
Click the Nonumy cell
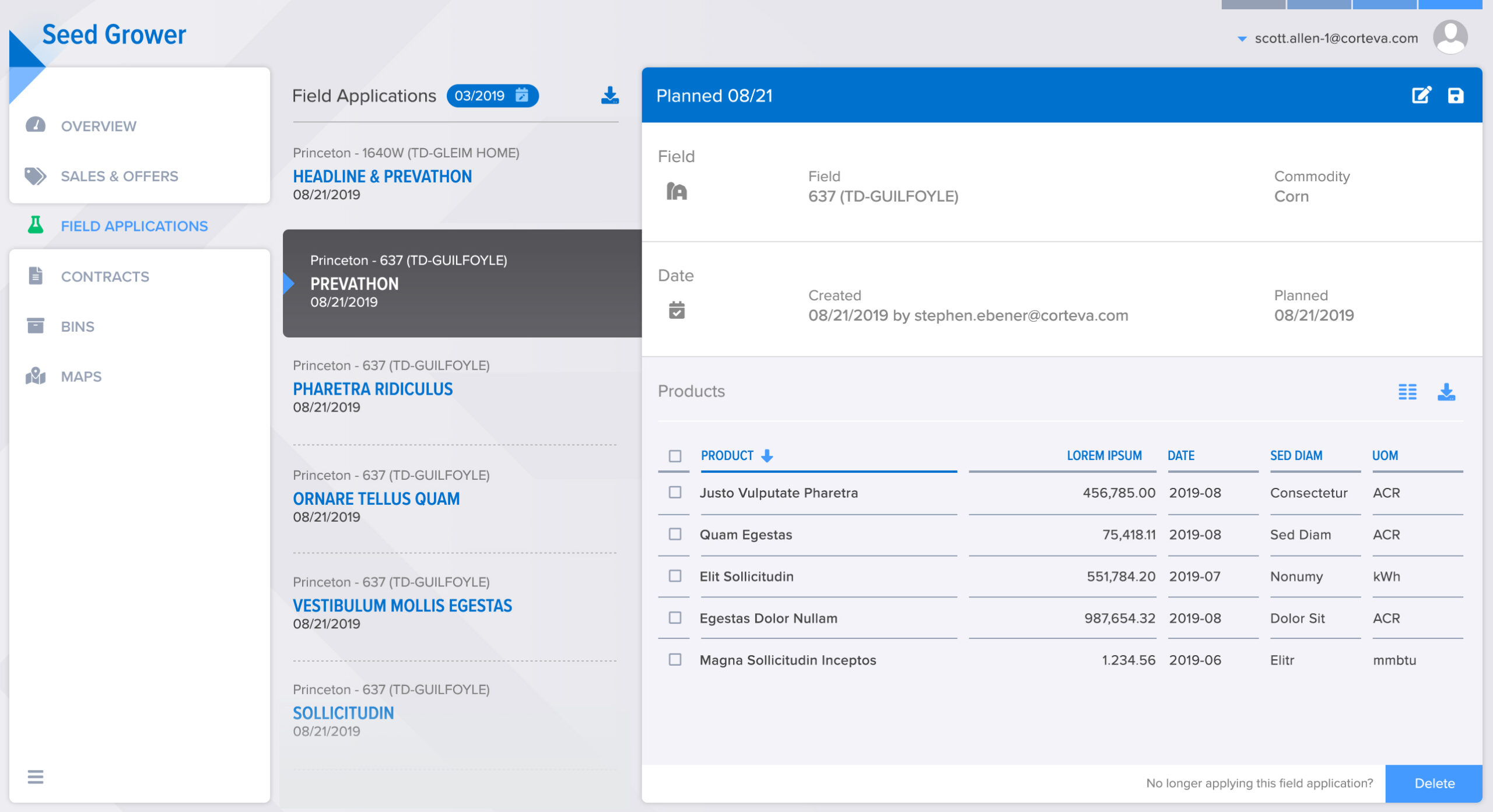click(1296, 577)
